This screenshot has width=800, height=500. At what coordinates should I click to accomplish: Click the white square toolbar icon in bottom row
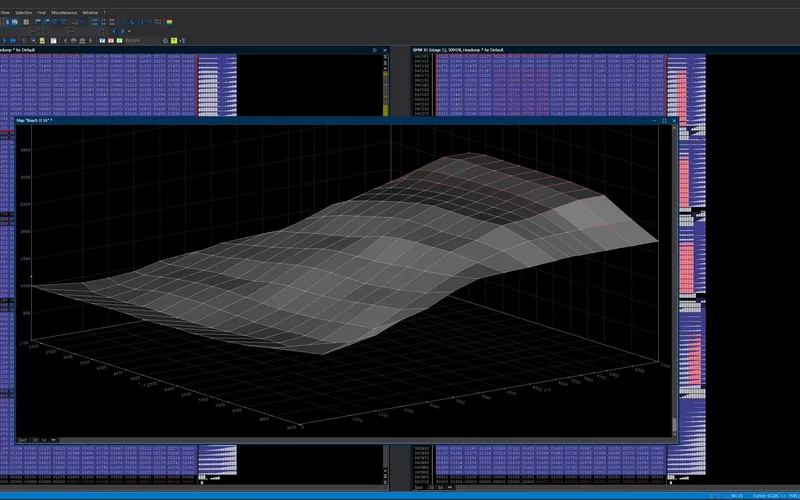click(54, 40)
